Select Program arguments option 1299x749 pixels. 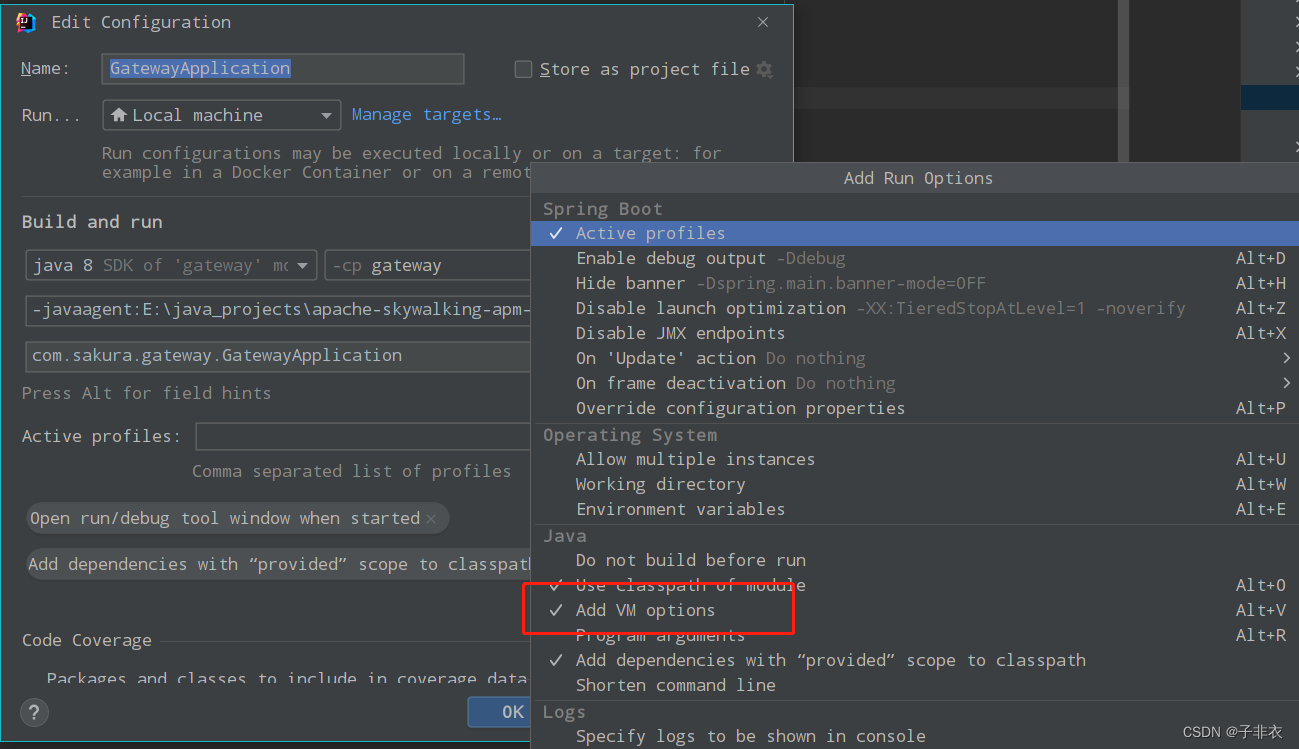pyautogui.click(x=915, y=635)
